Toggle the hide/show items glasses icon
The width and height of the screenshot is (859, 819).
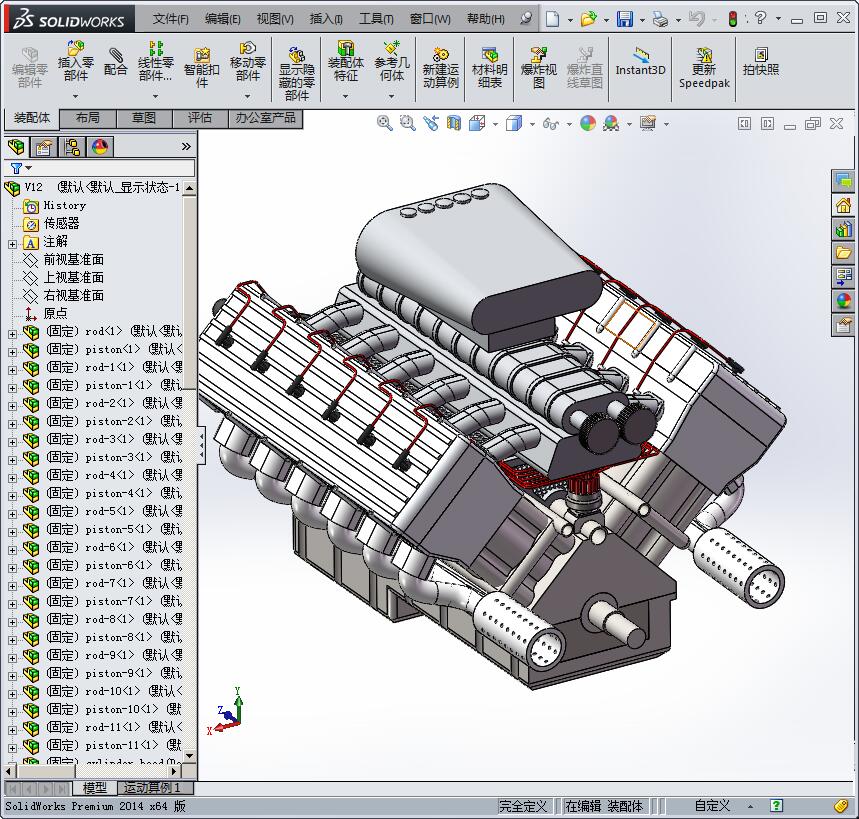tap(550, 123)
